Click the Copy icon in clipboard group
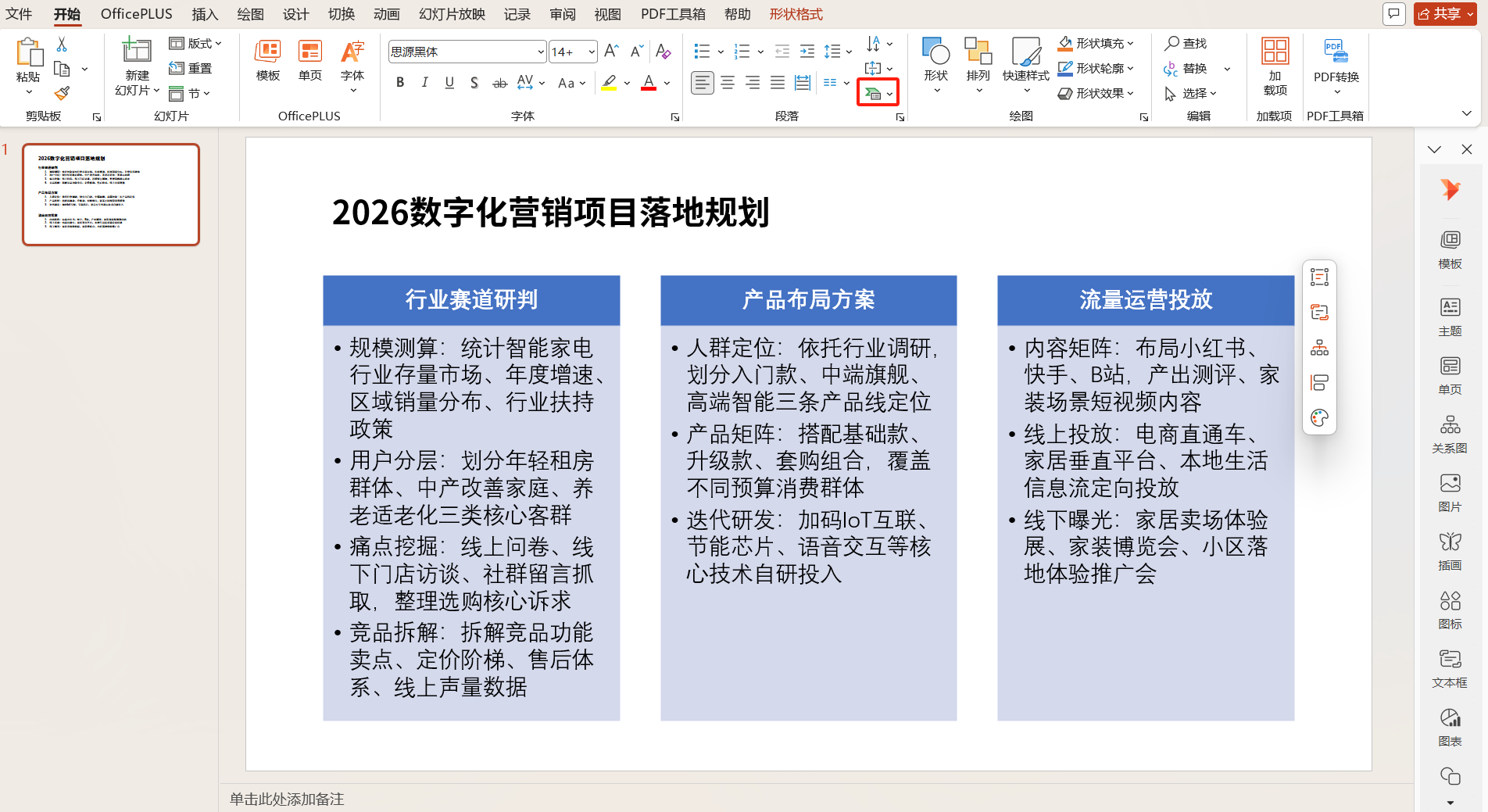Image resolution: width=1488 pixels, height=812 pixels. 62,69
